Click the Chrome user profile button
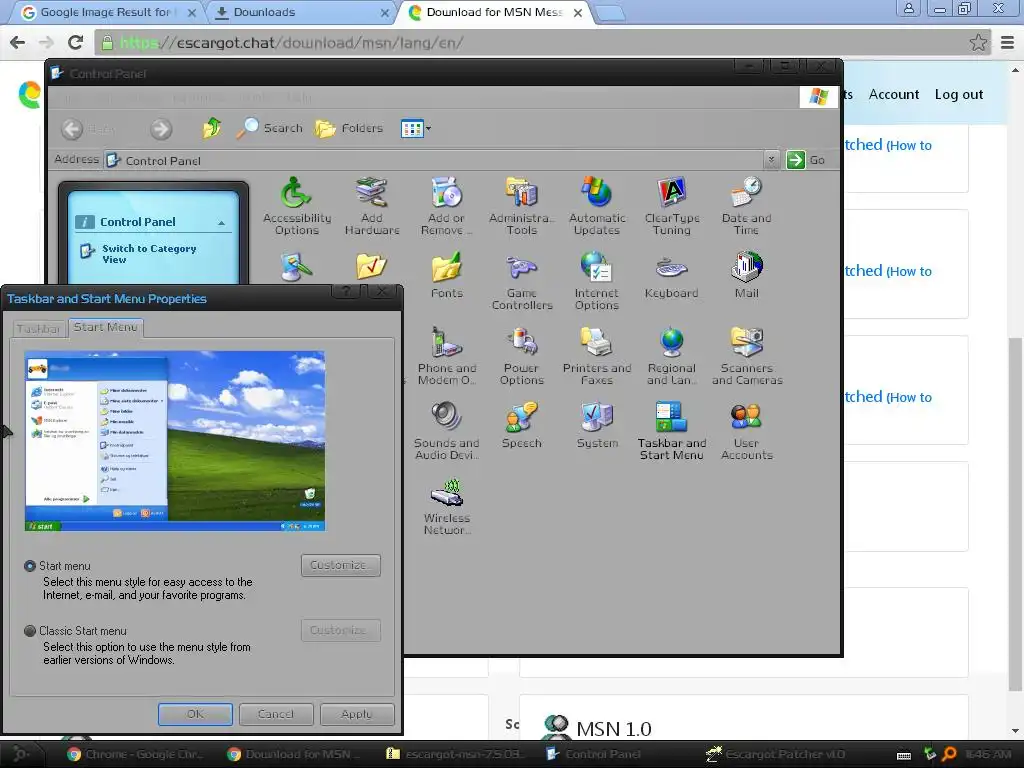The height and width of the screenshot is (768, 1024). (x=908, y=8)
